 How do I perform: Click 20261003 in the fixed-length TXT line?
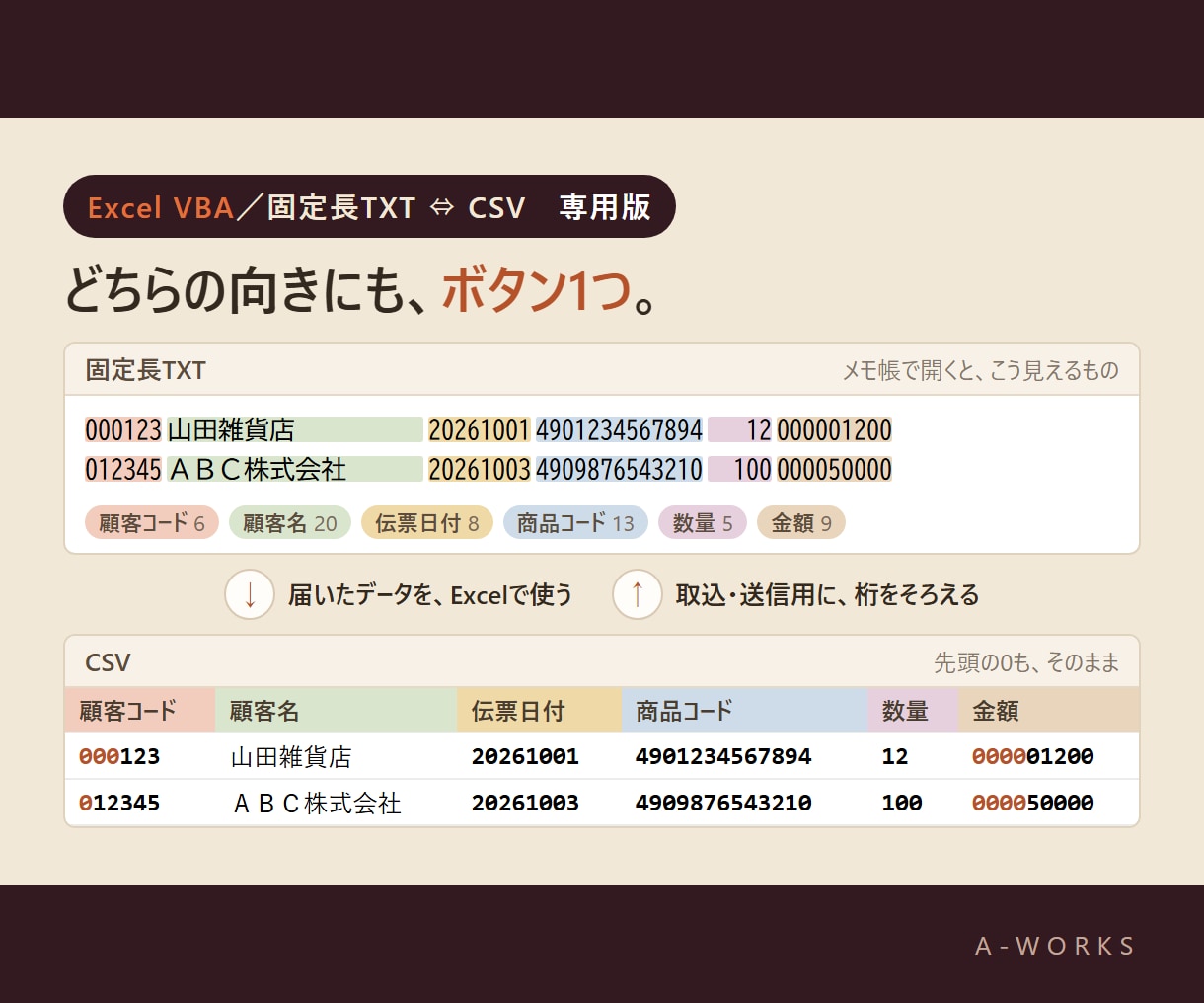480,469
